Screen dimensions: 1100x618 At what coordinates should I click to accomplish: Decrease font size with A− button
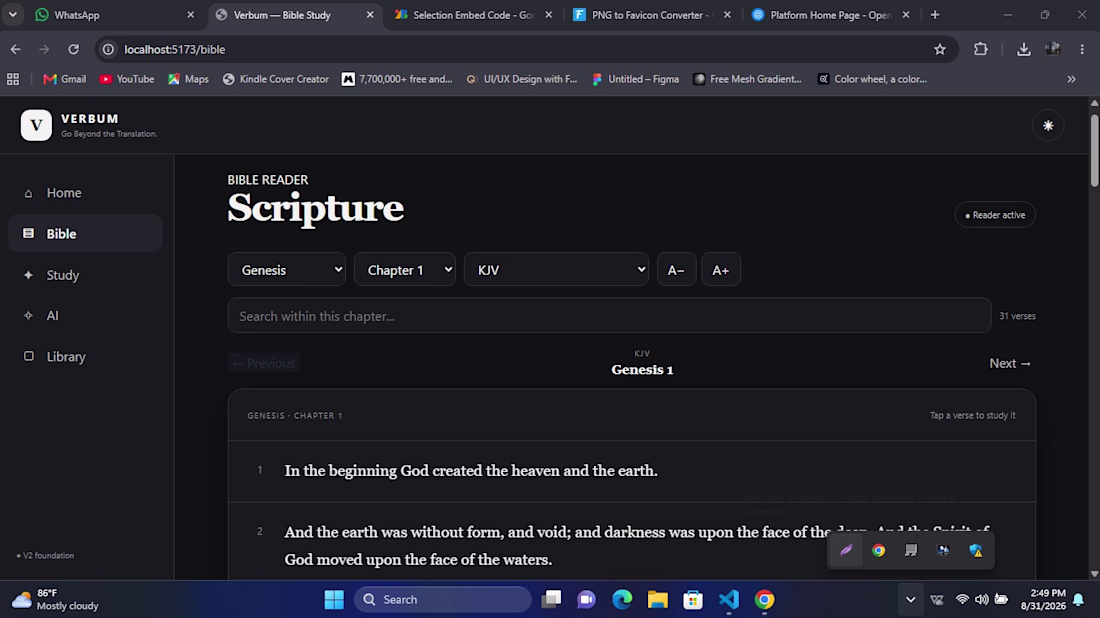pyautogui.click(x=676, y=269)
